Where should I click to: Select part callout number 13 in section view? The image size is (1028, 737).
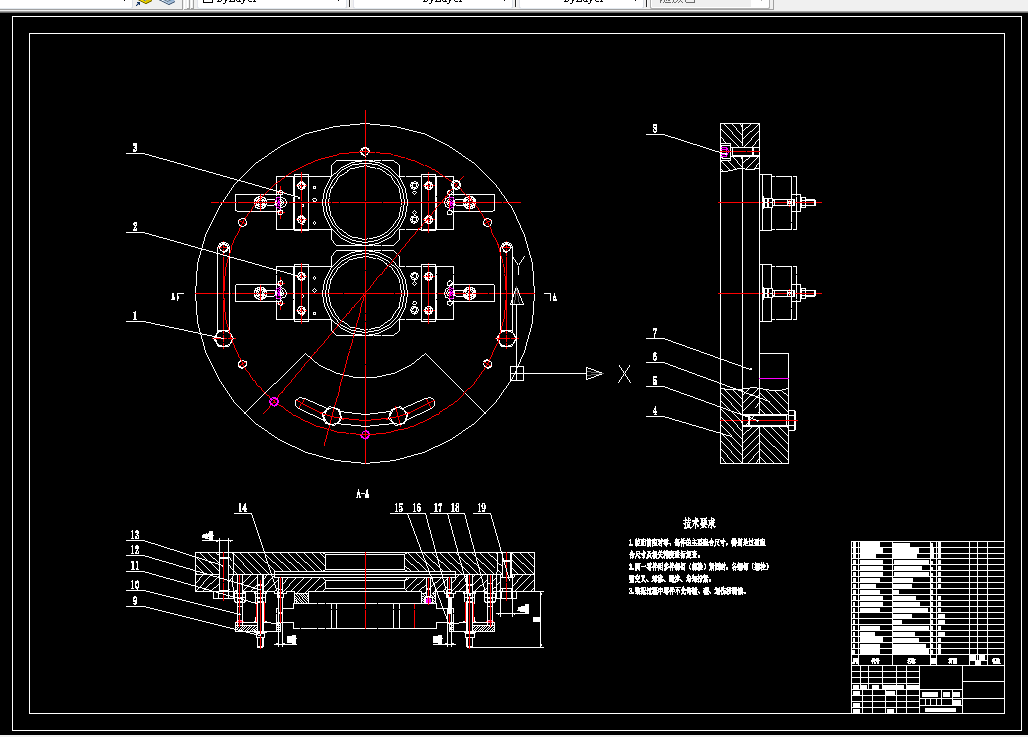(134, 535)
